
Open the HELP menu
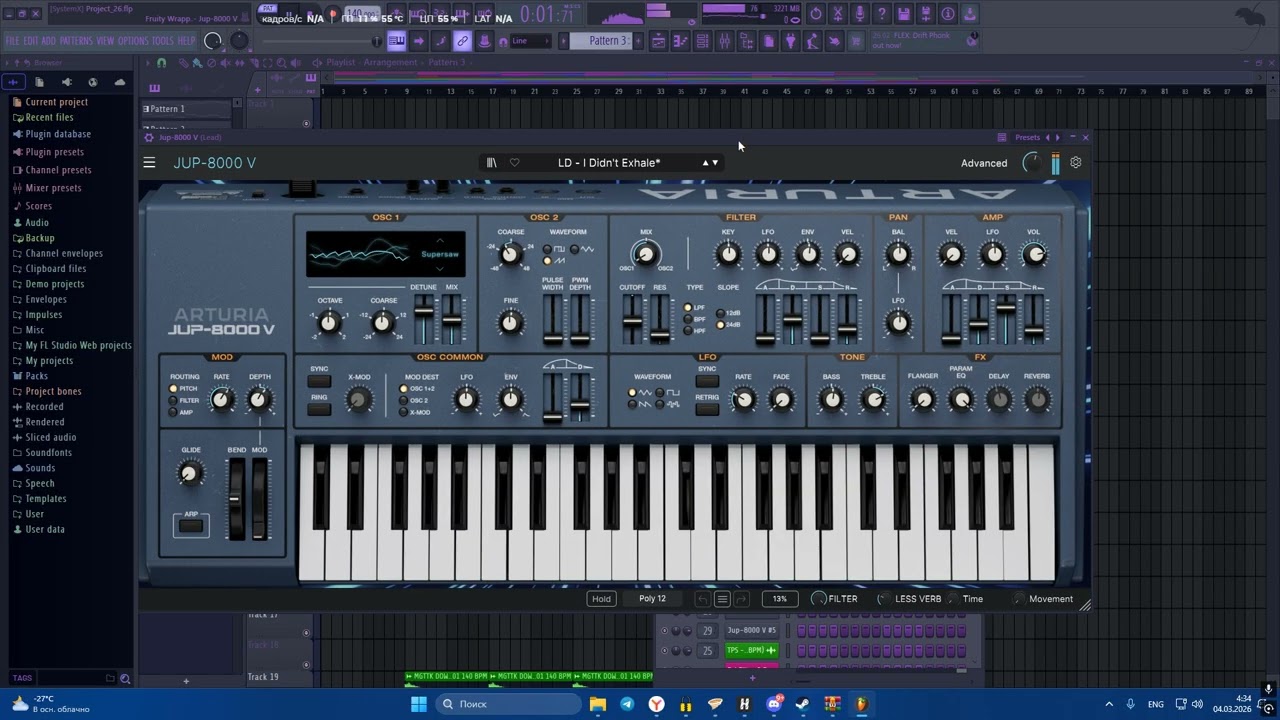(x=186, y=41)
